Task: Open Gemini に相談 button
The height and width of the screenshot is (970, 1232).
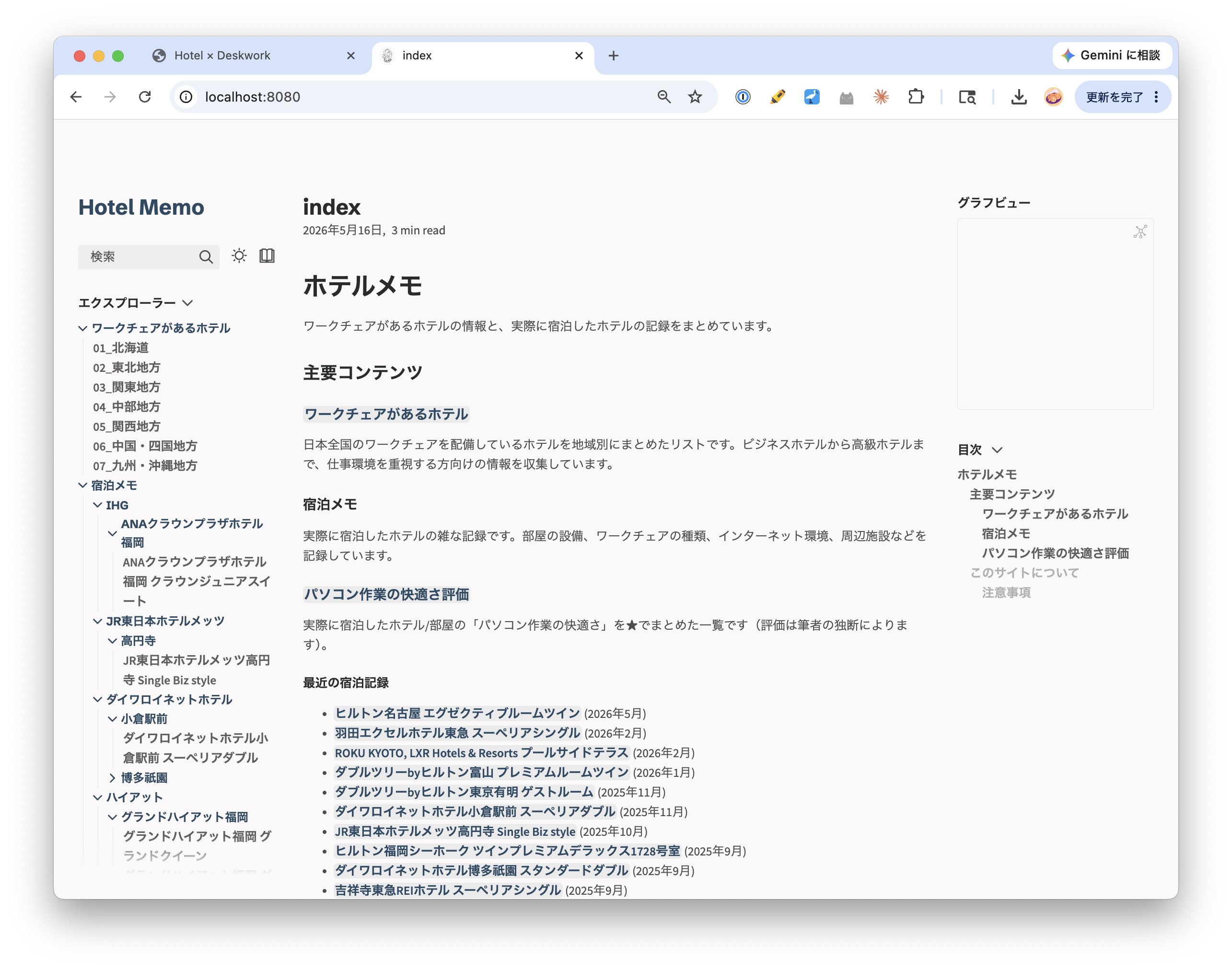Action: [1112, 55]
